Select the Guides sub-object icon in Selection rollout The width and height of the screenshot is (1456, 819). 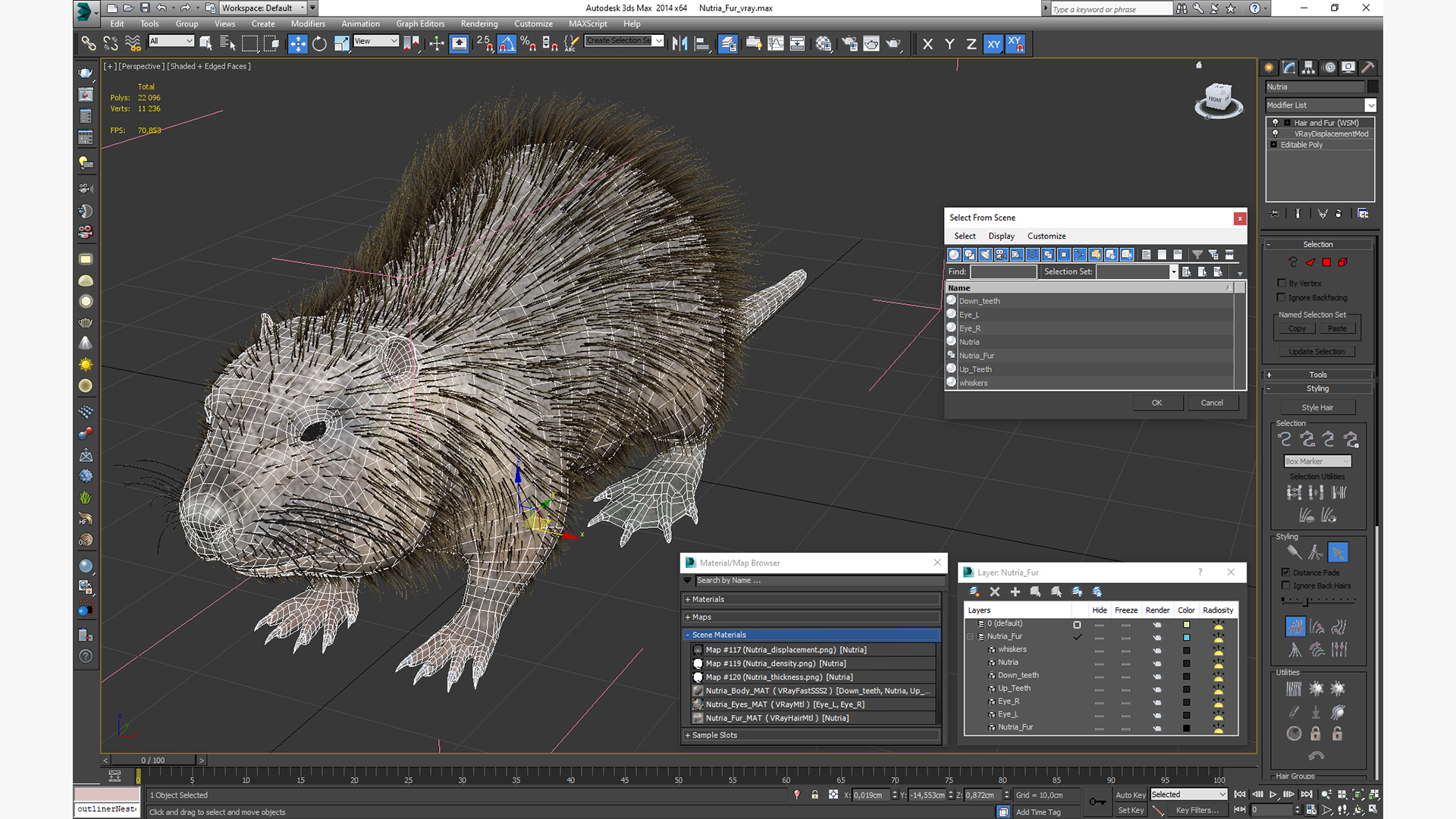[1292, 262]
